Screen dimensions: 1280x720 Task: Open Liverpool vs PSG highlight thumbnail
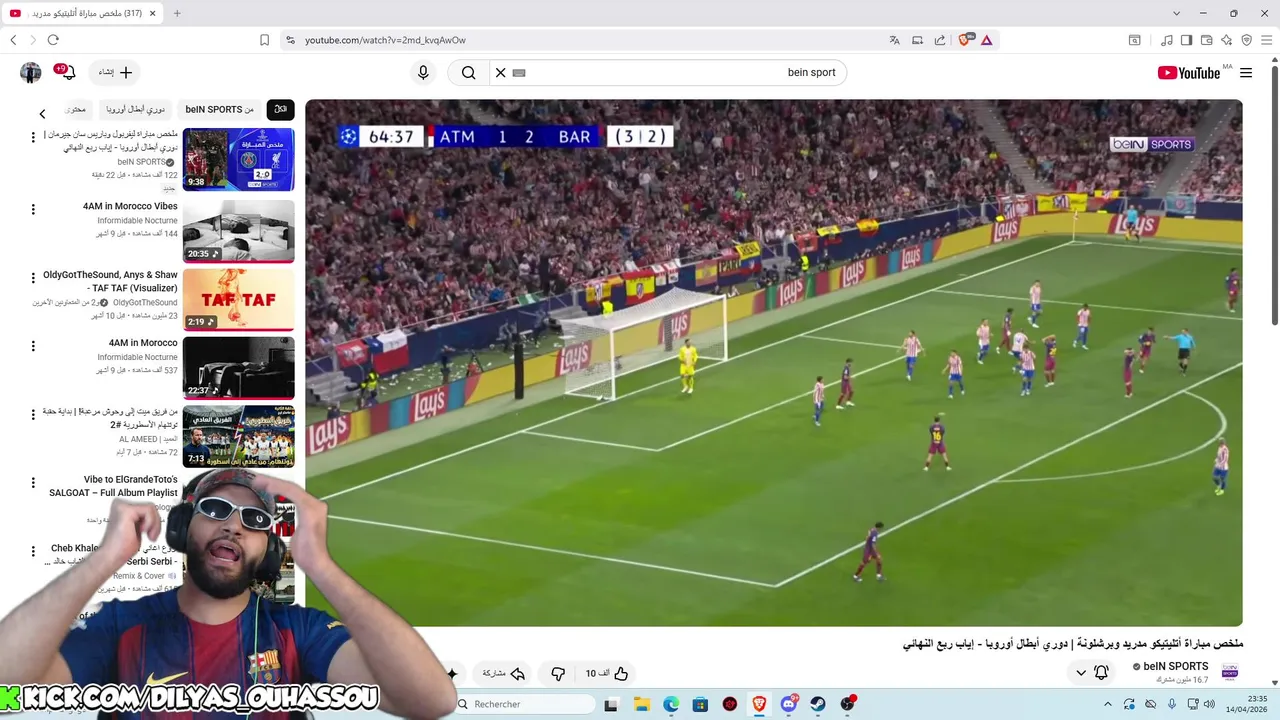pos(238,159)
